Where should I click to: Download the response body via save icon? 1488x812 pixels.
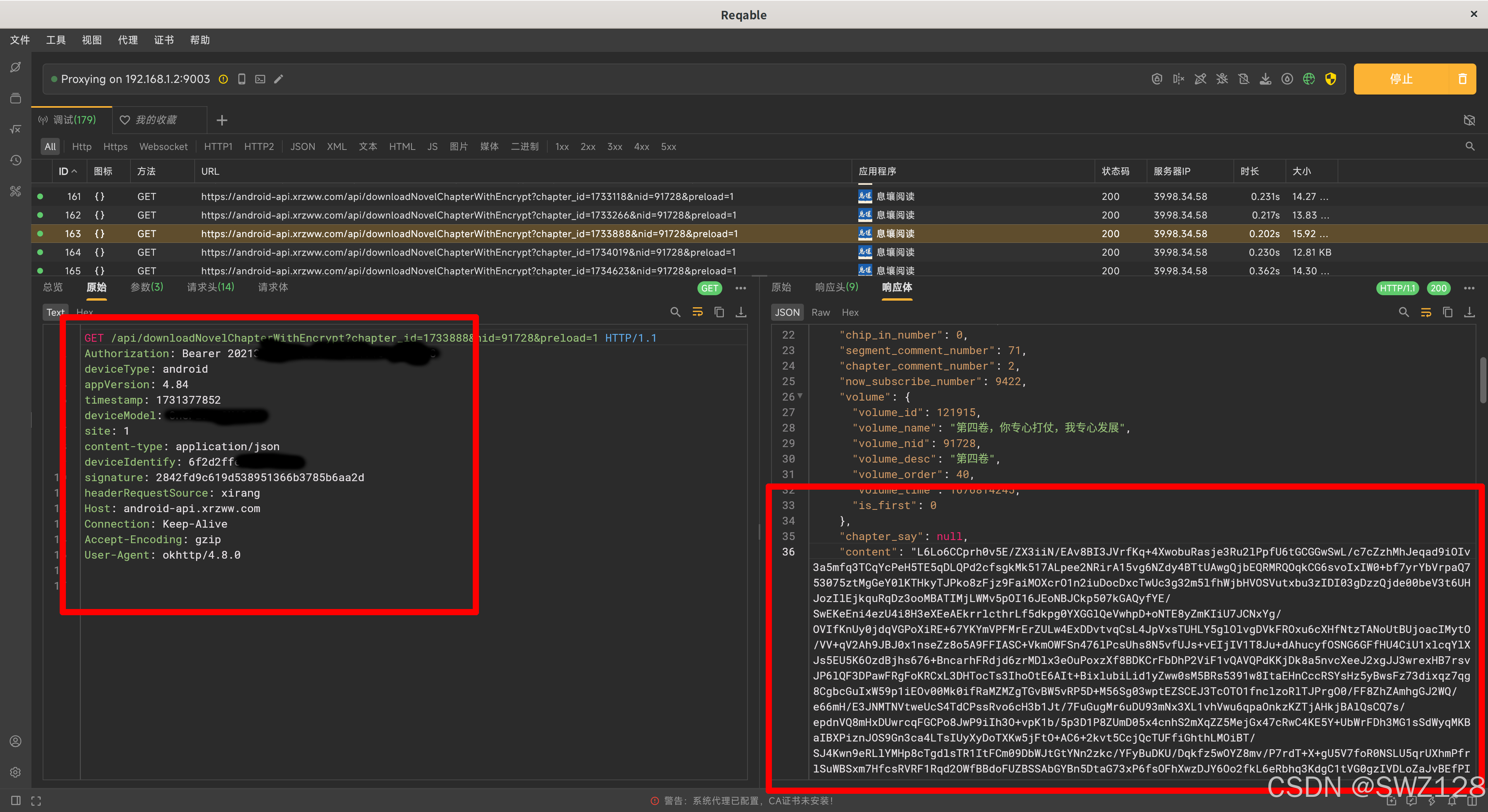[1469, 312]
